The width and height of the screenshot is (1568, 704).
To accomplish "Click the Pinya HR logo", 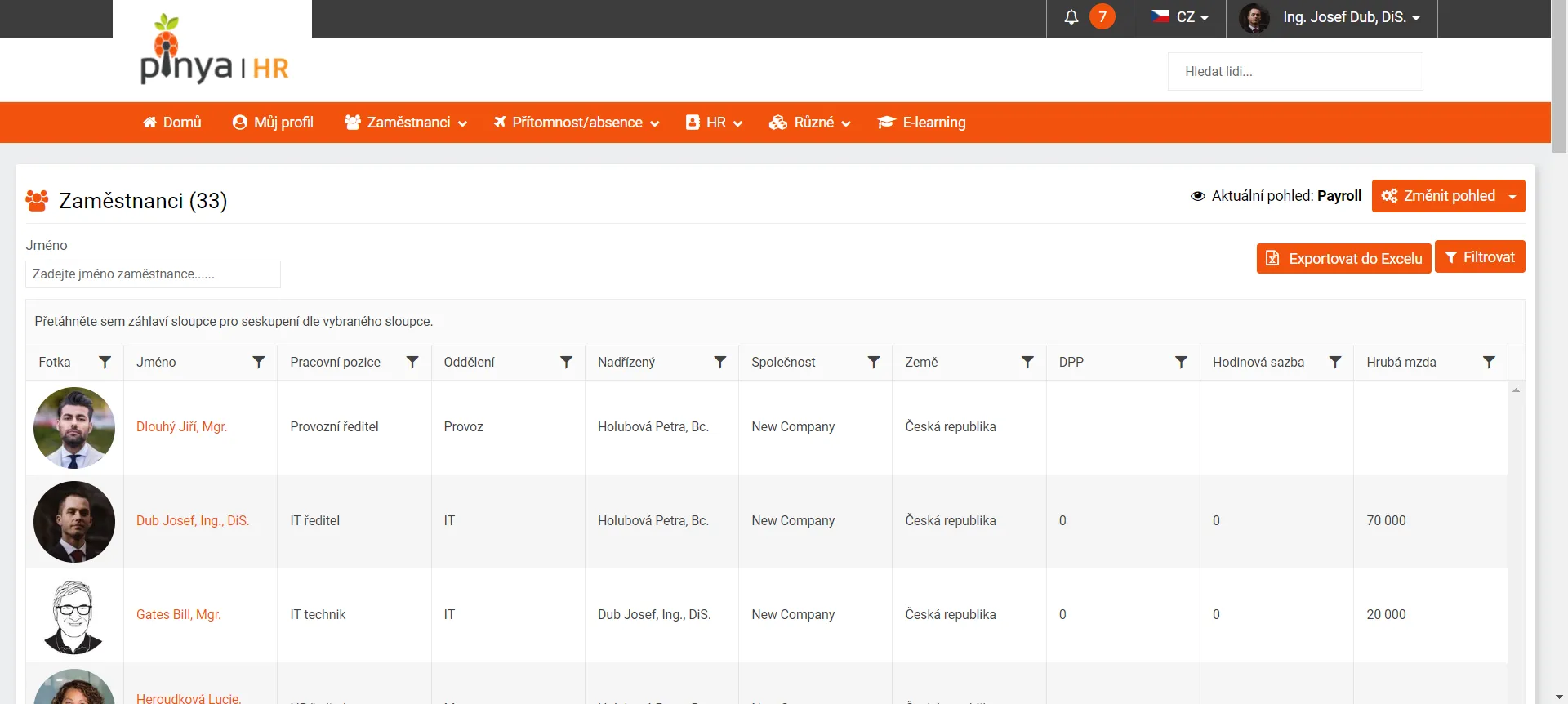I will [214, 49].
